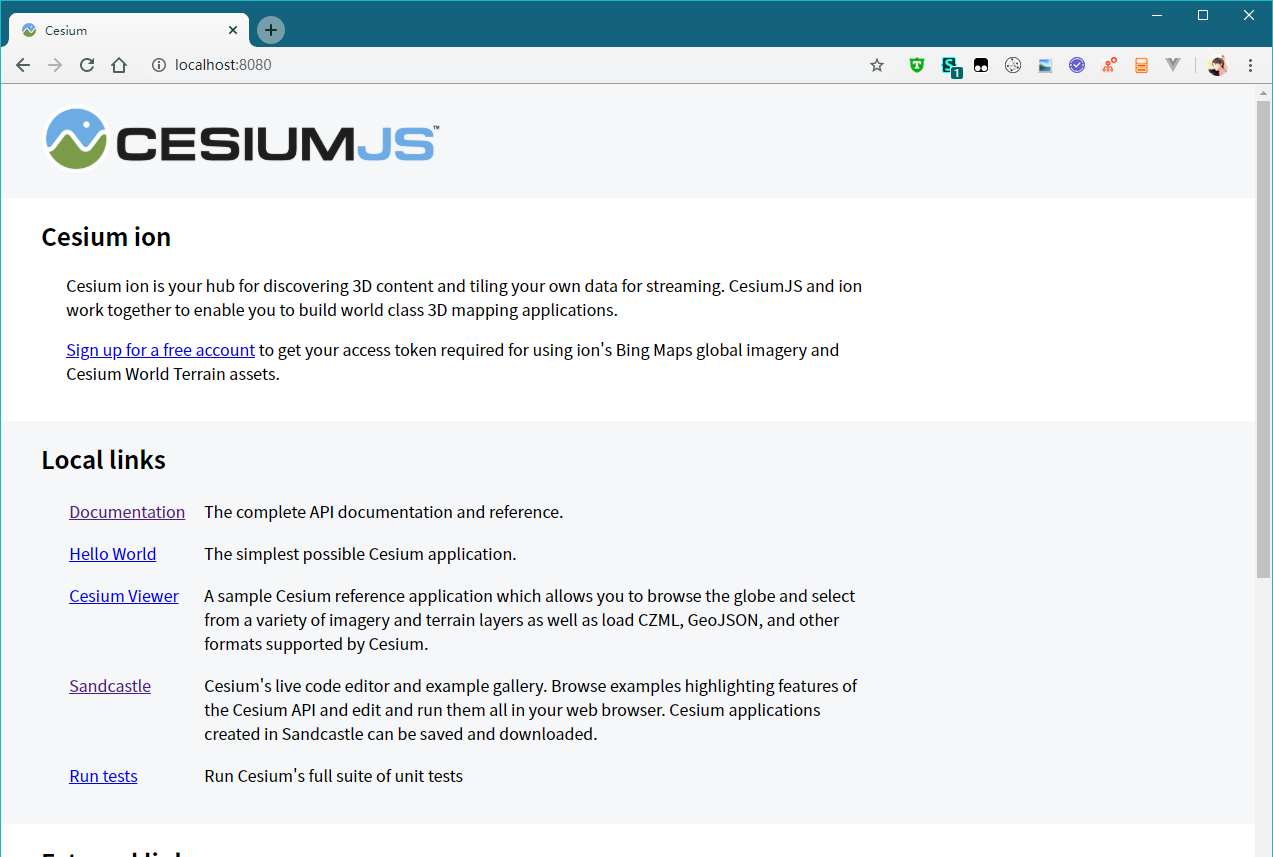Open the Hello World link

click(113, 554)
